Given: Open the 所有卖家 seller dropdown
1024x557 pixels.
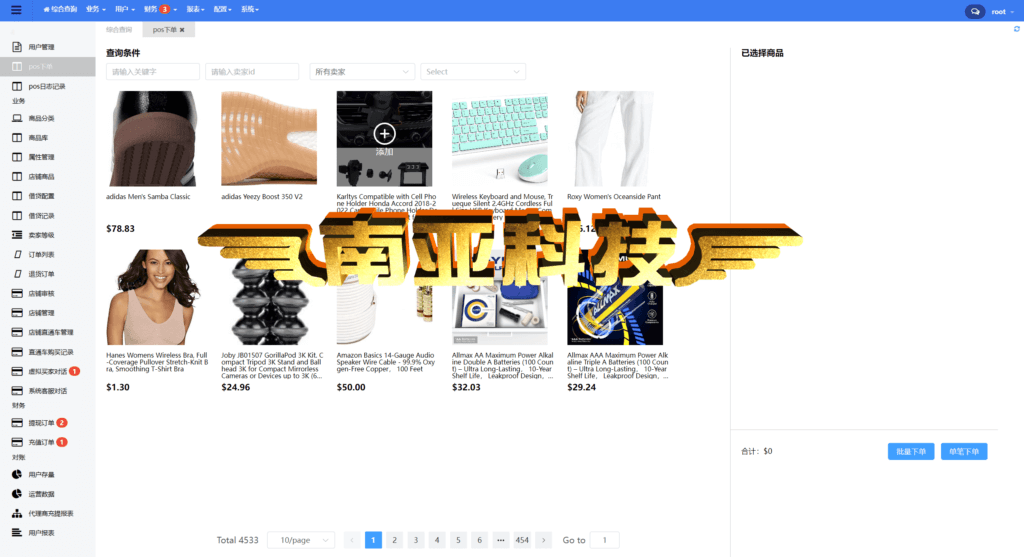Looking at the screenshot, I should point(362,72).
